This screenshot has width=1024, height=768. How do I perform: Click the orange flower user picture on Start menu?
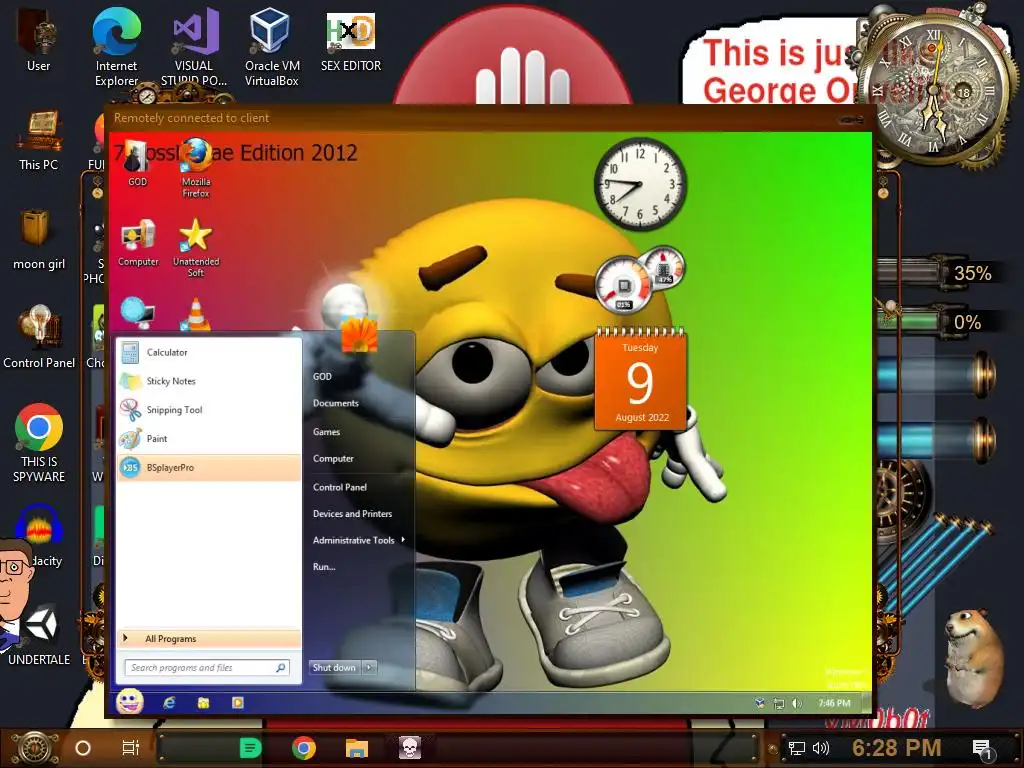(359, 334)
